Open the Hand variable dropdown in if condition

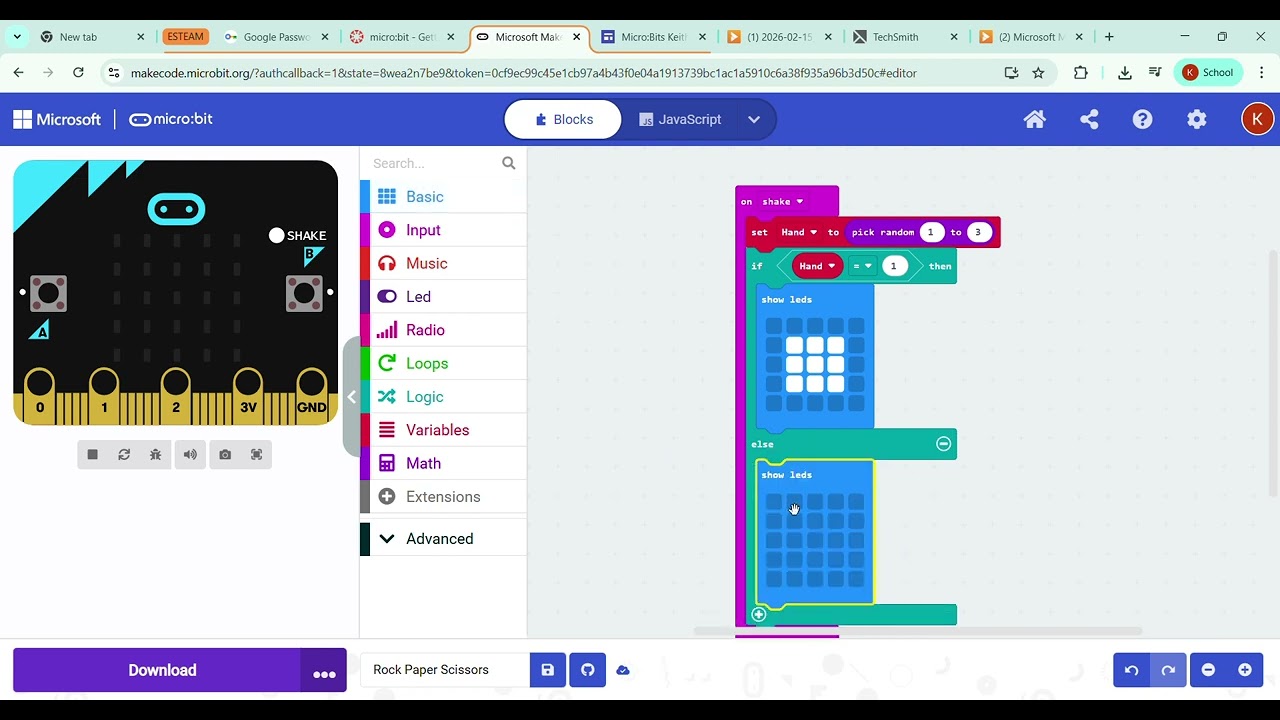point(817,266)
